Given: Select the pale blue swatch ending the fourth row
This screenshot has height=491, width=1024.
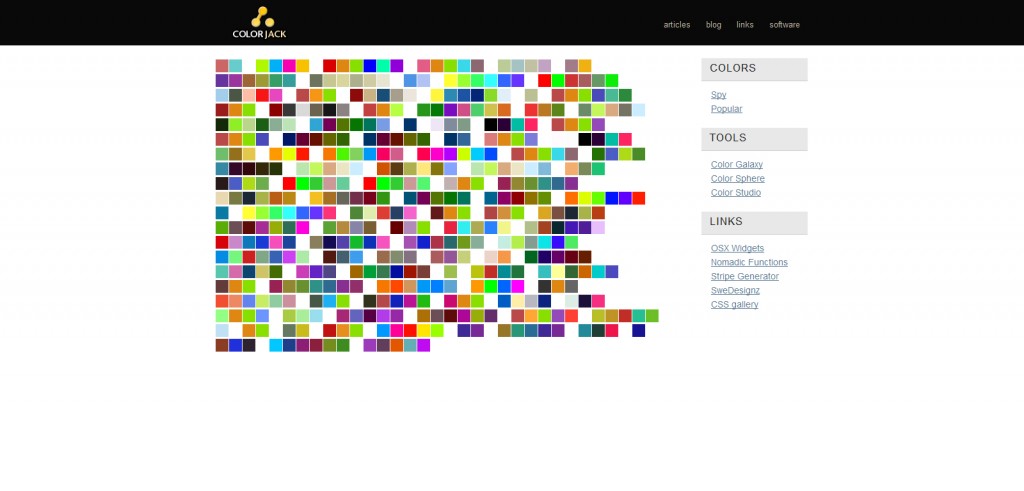Looking at the screenshot, I should click(639, 110).
